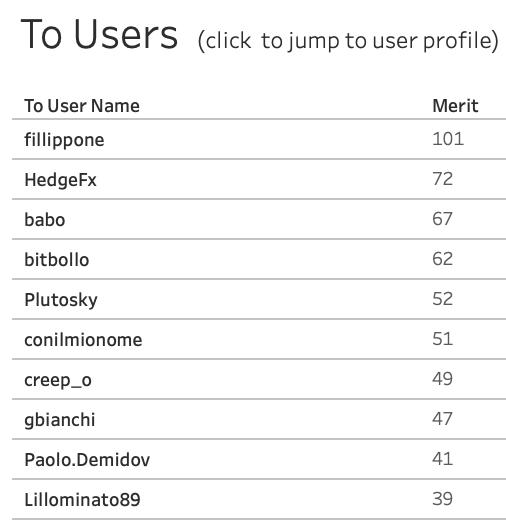Click the To User Name column header

pos(82,106)
